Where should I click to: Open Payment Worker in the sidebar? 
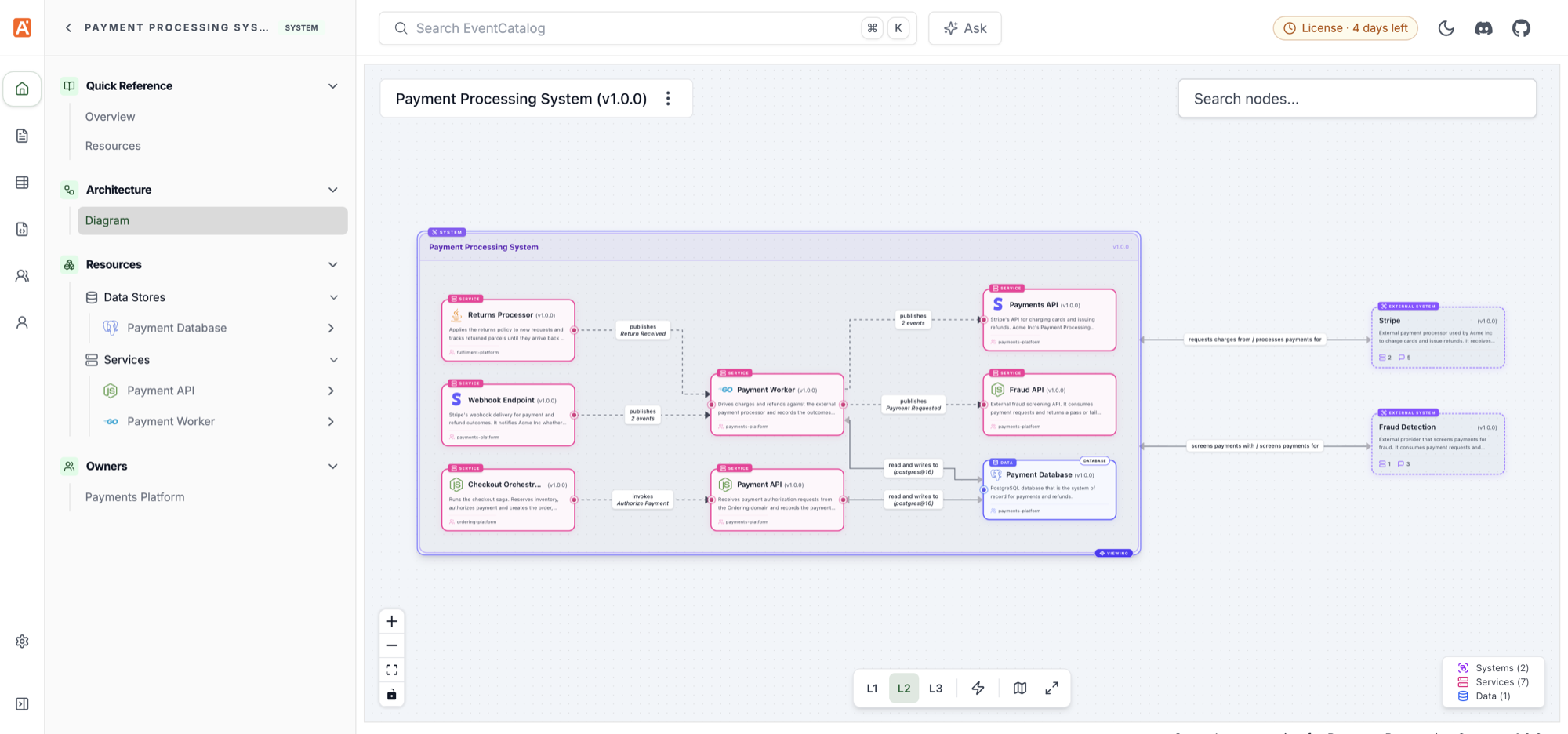click(171, 421)
